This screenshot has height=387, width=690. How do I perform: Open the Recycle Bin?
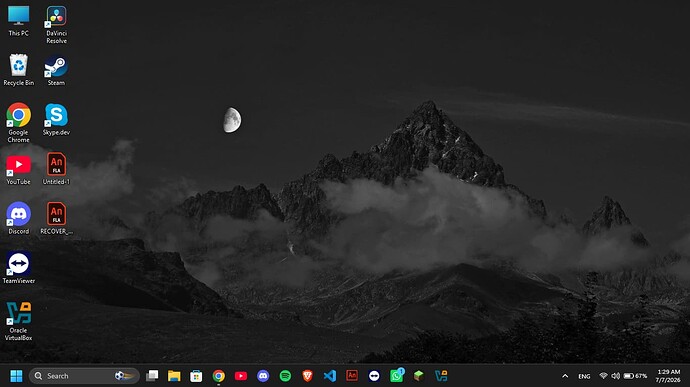(x=18, y=70)
